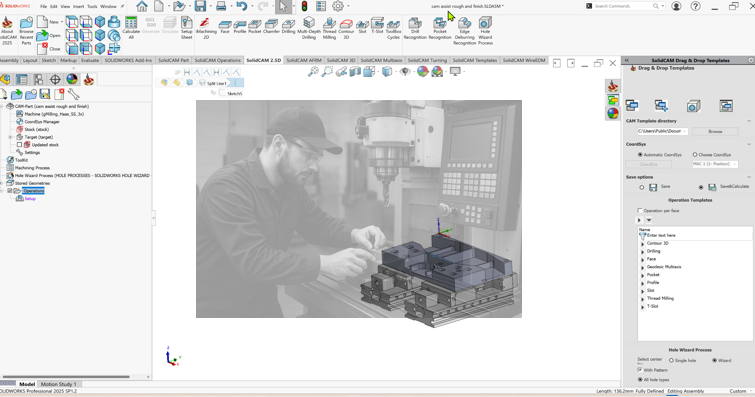Image resolution: width=755 pixels, height=397 pixels.
Task: Open the SolidCAM manager tab icon
Action: (x=89, y=79)
